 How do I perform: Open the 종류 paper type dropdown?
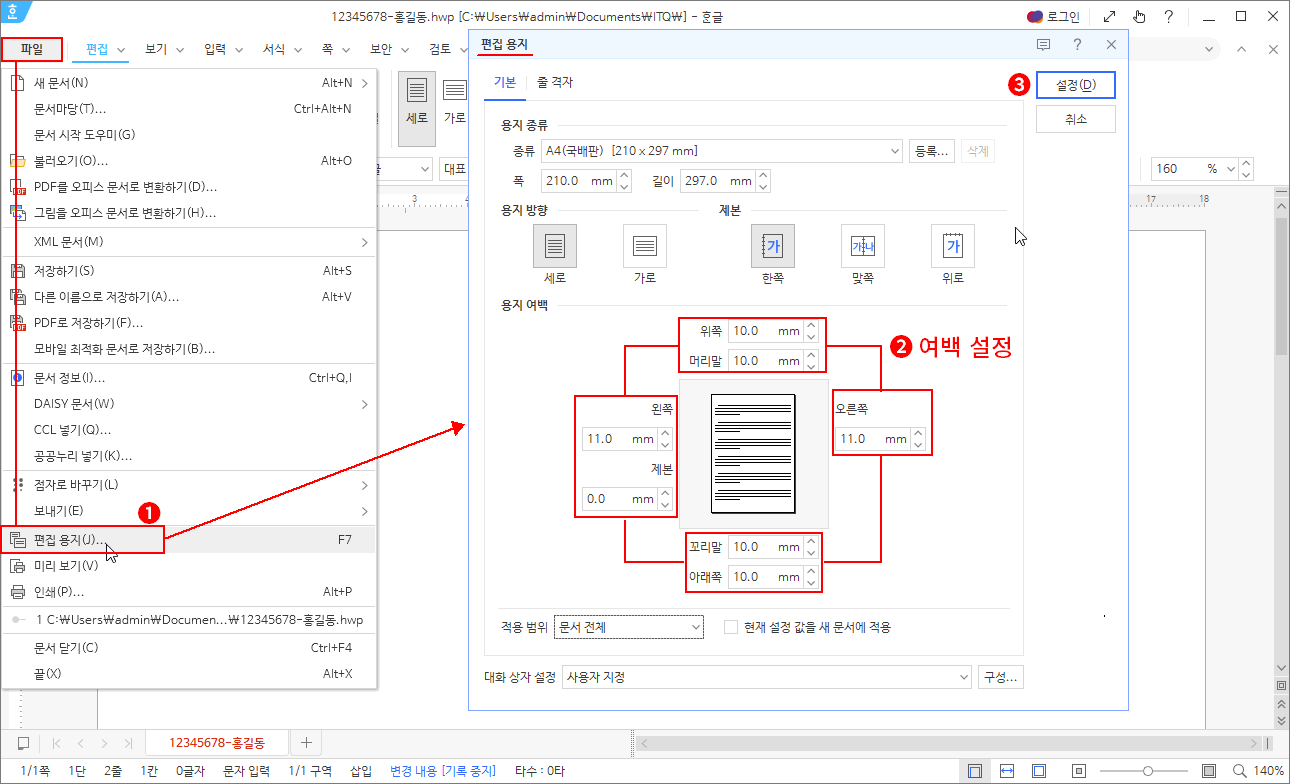pyautogui.click(x=721, y=151)
